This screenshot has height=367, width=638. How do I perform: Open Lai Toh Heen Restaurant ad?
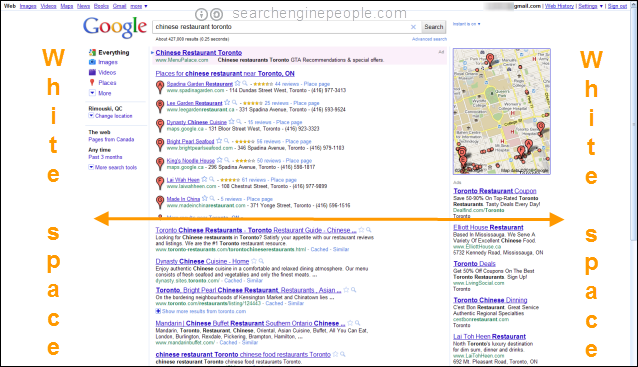pos(489,336)
